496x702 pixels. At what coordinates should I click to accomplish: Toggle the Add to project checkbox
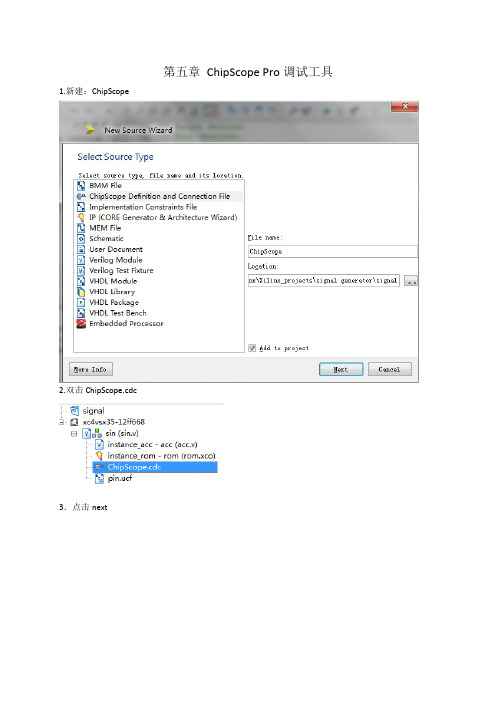(252, 348)
